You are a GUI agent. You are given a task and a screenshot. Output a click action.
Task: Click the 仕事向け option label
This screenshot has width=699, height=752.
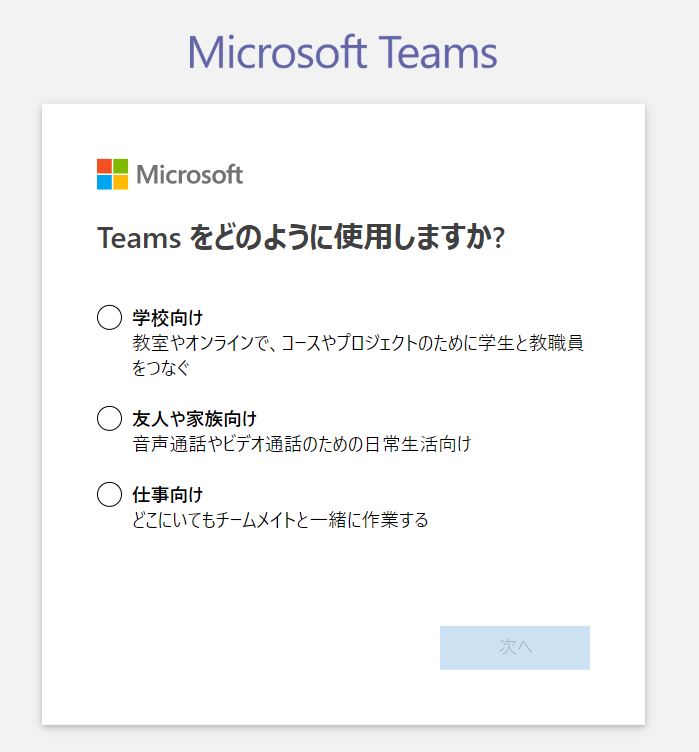click(167, 494)
